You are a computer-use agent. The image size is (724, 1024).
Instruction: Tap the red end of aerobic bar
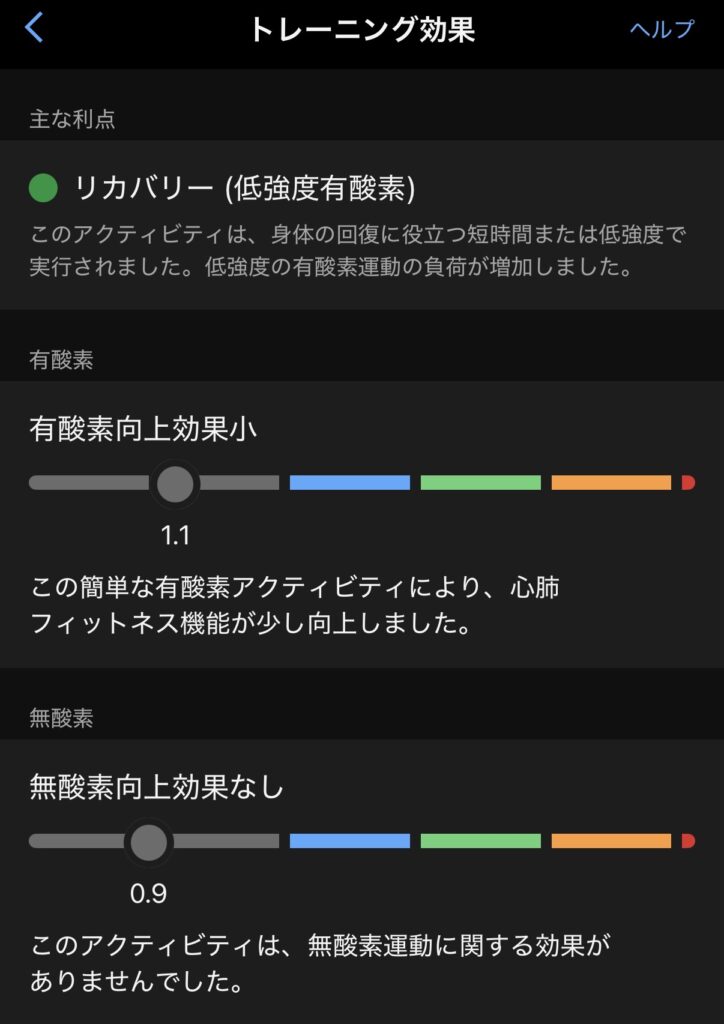(x=688, y=483)
